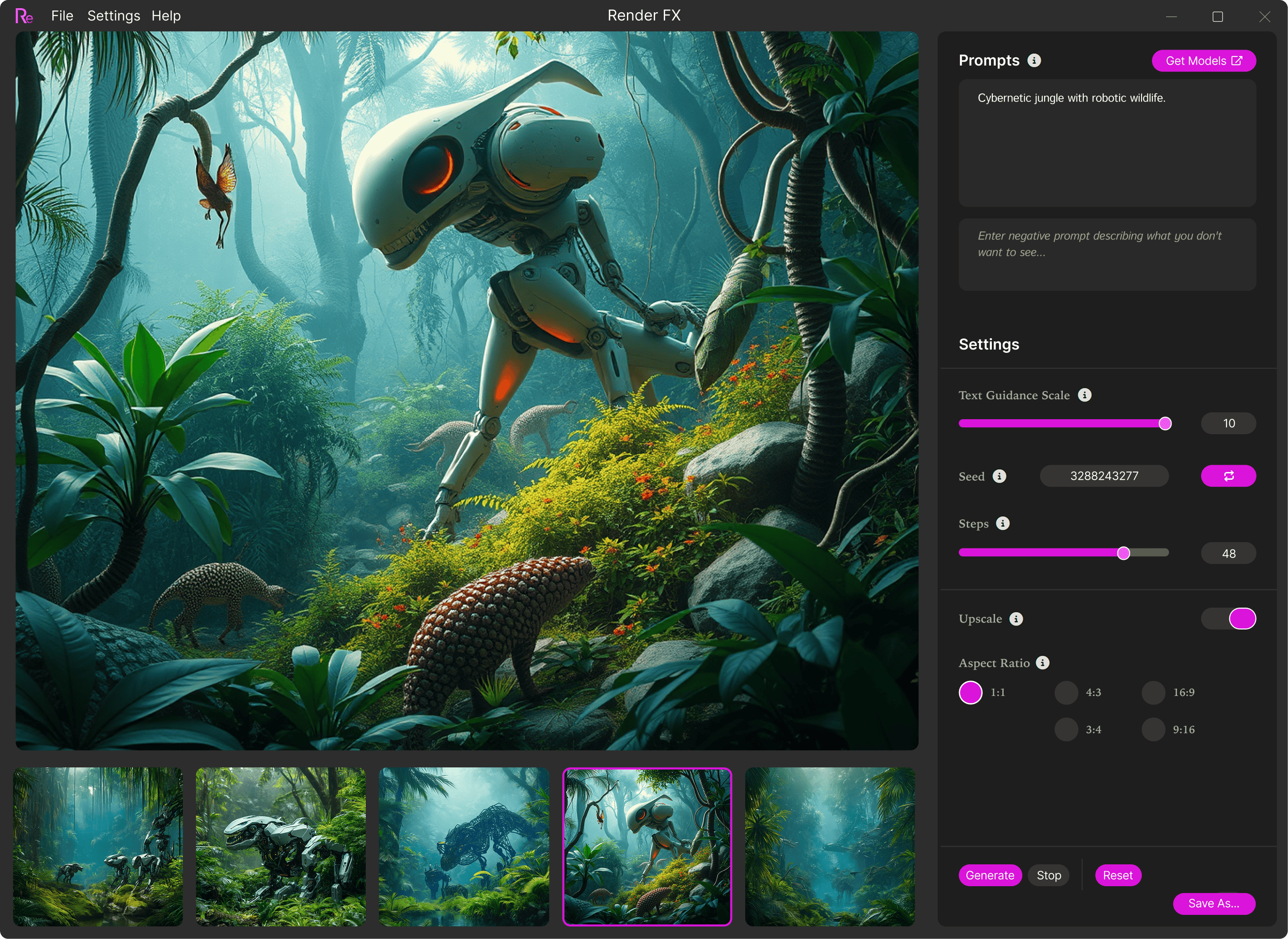
Task: Click the Steps info icon
Action: (x=1003, y=523)
